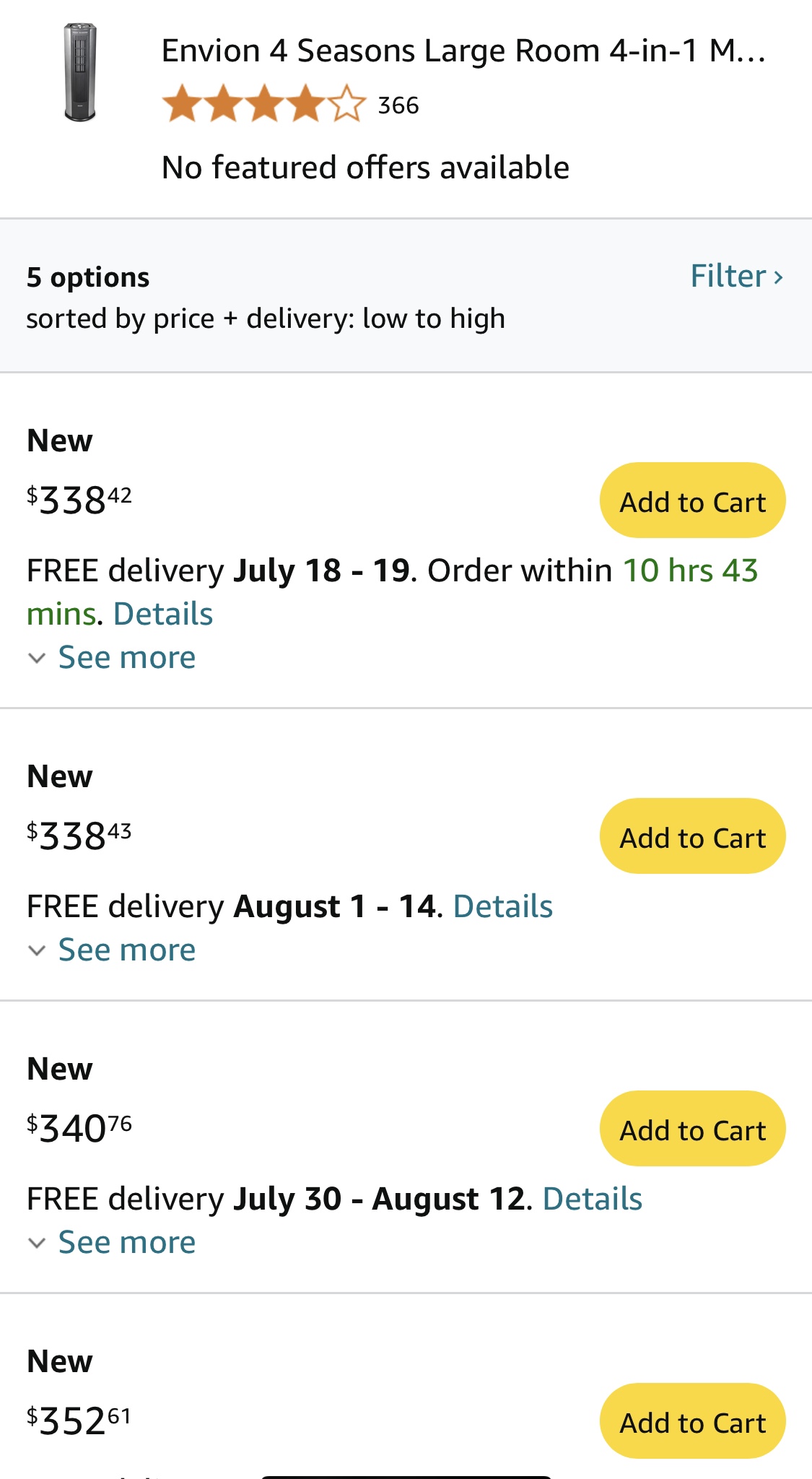Add the $352.61 offer to cart
This screenshot has height=1479, width=812.
tap(692, 1421)
